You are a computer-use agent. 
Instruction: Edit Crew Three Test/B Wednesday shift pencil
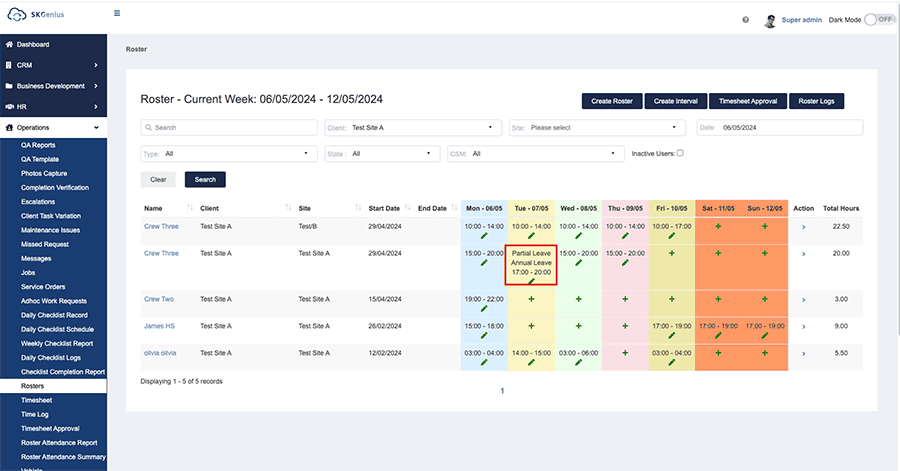(579, 236)
